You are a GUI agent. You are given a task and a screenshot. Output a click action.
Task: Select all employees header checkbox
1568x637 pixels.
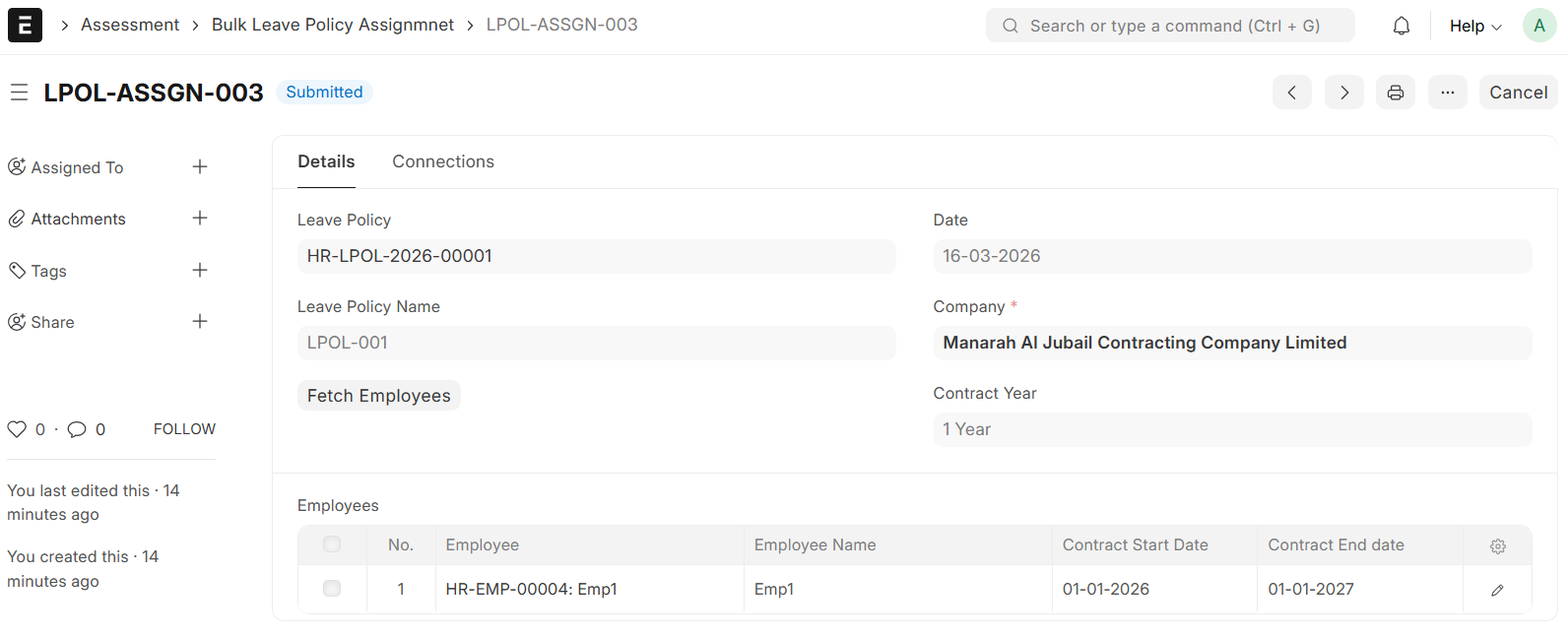click(332, 544)
